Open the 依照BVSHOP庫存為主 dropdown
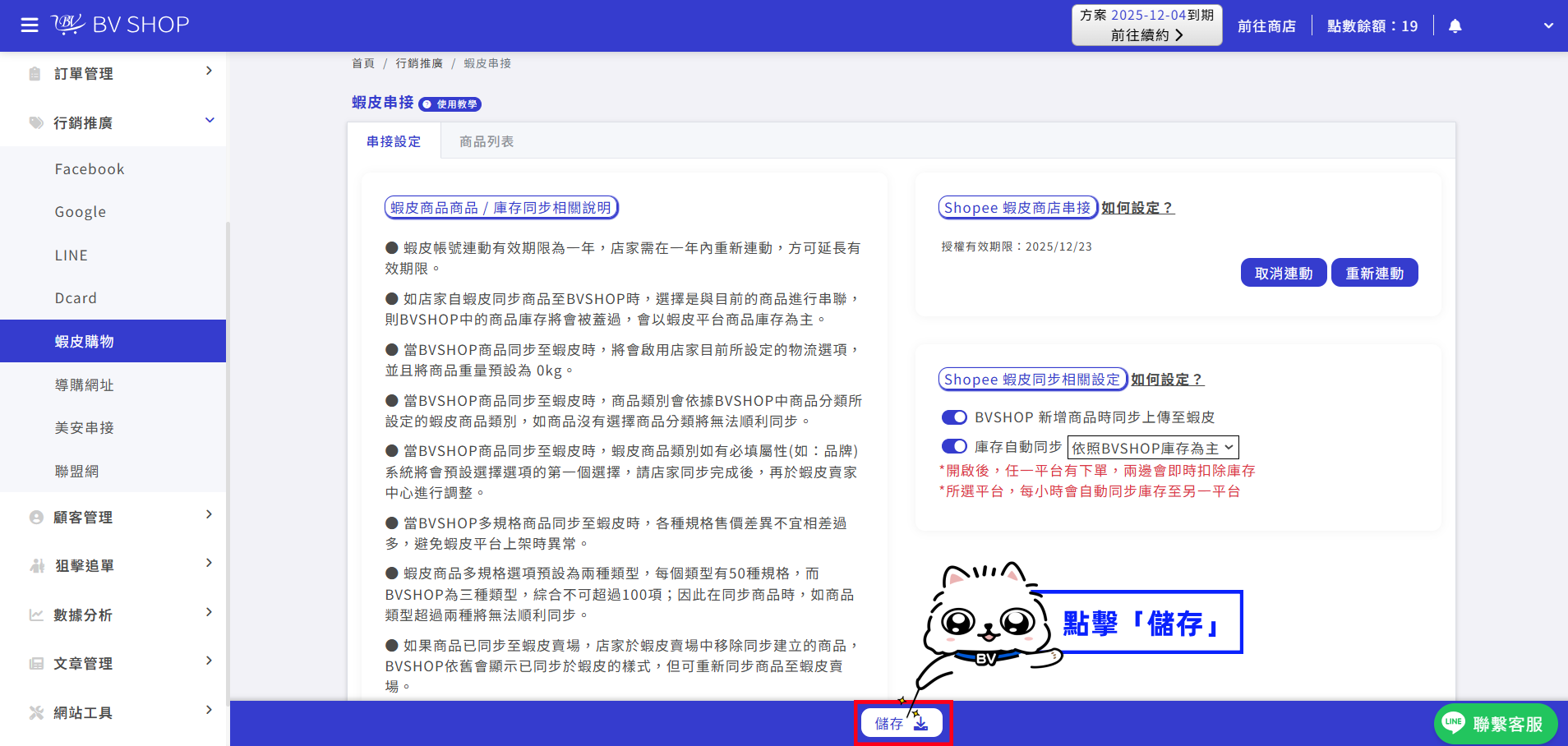Screen dimensions: 1568x746 [x=1152, y=448]
